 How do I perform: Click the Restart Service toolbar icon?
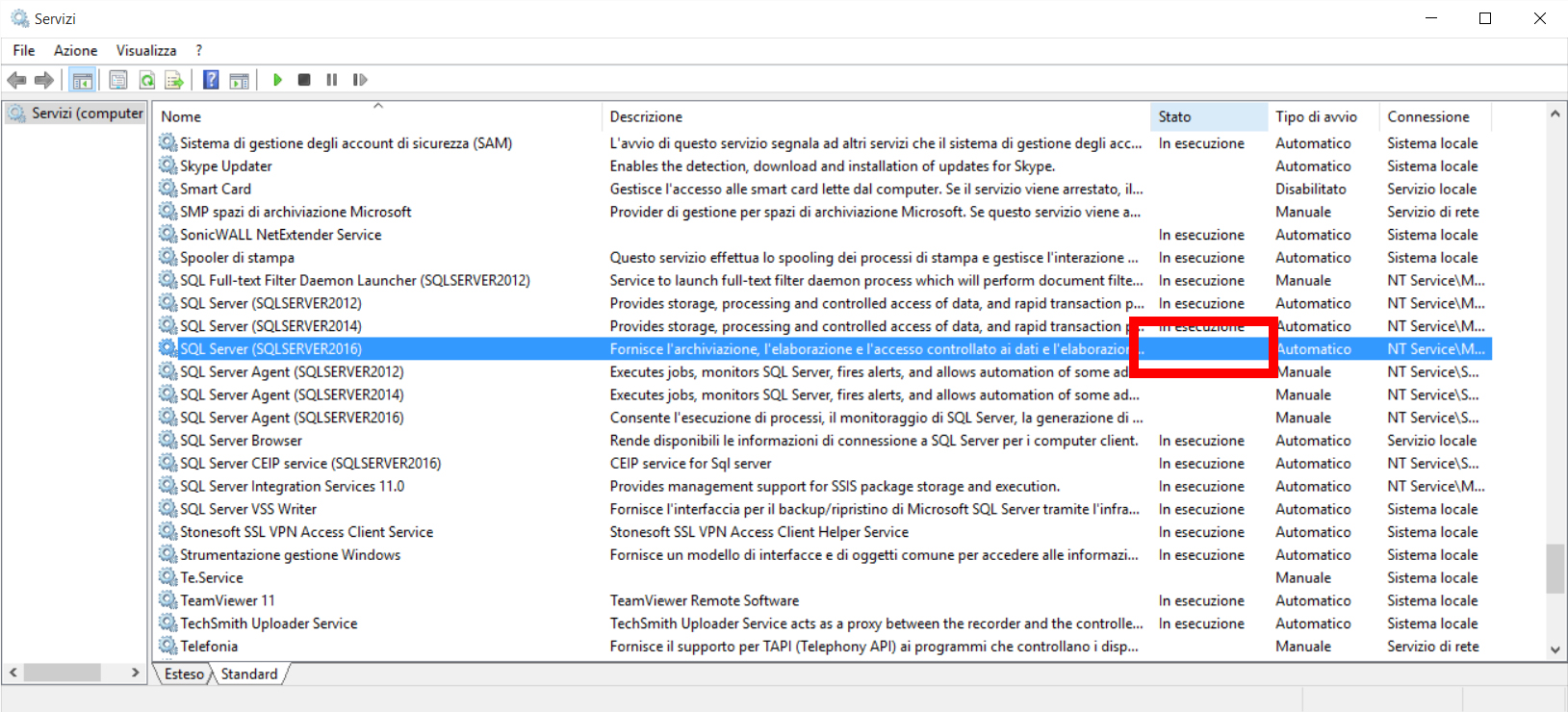(x=360, y=80)
